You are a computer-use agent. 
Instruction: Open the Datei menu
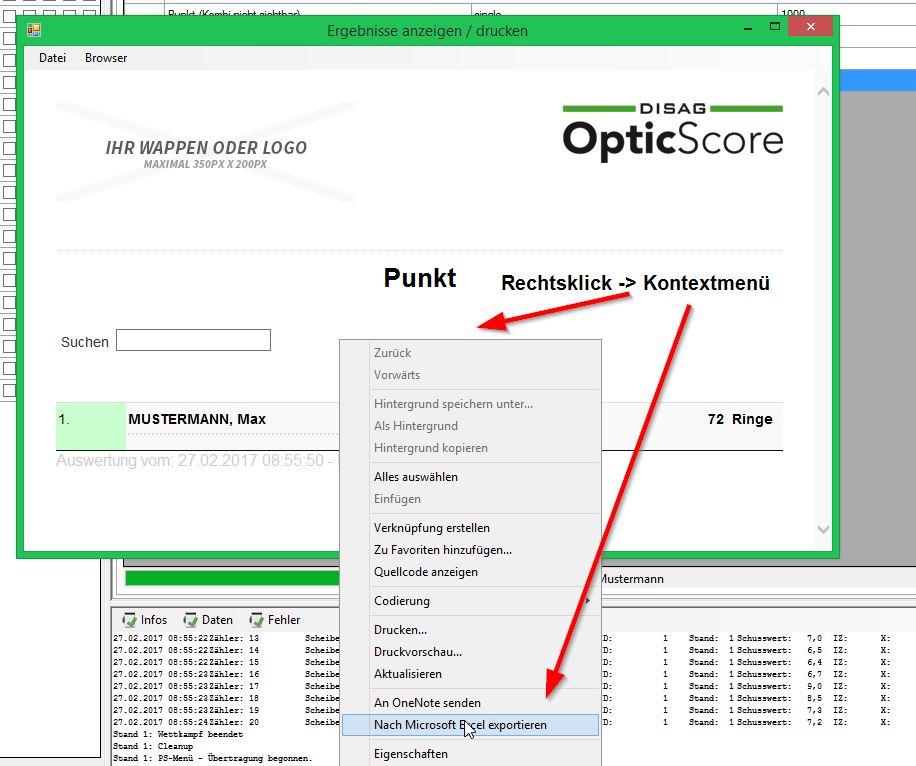click(52, 58)
